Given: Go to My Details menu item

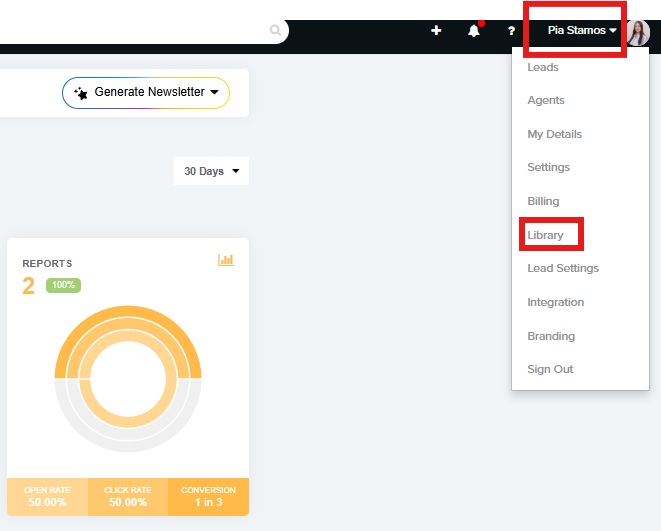Looking at the screenshot, I should point(554,134).
